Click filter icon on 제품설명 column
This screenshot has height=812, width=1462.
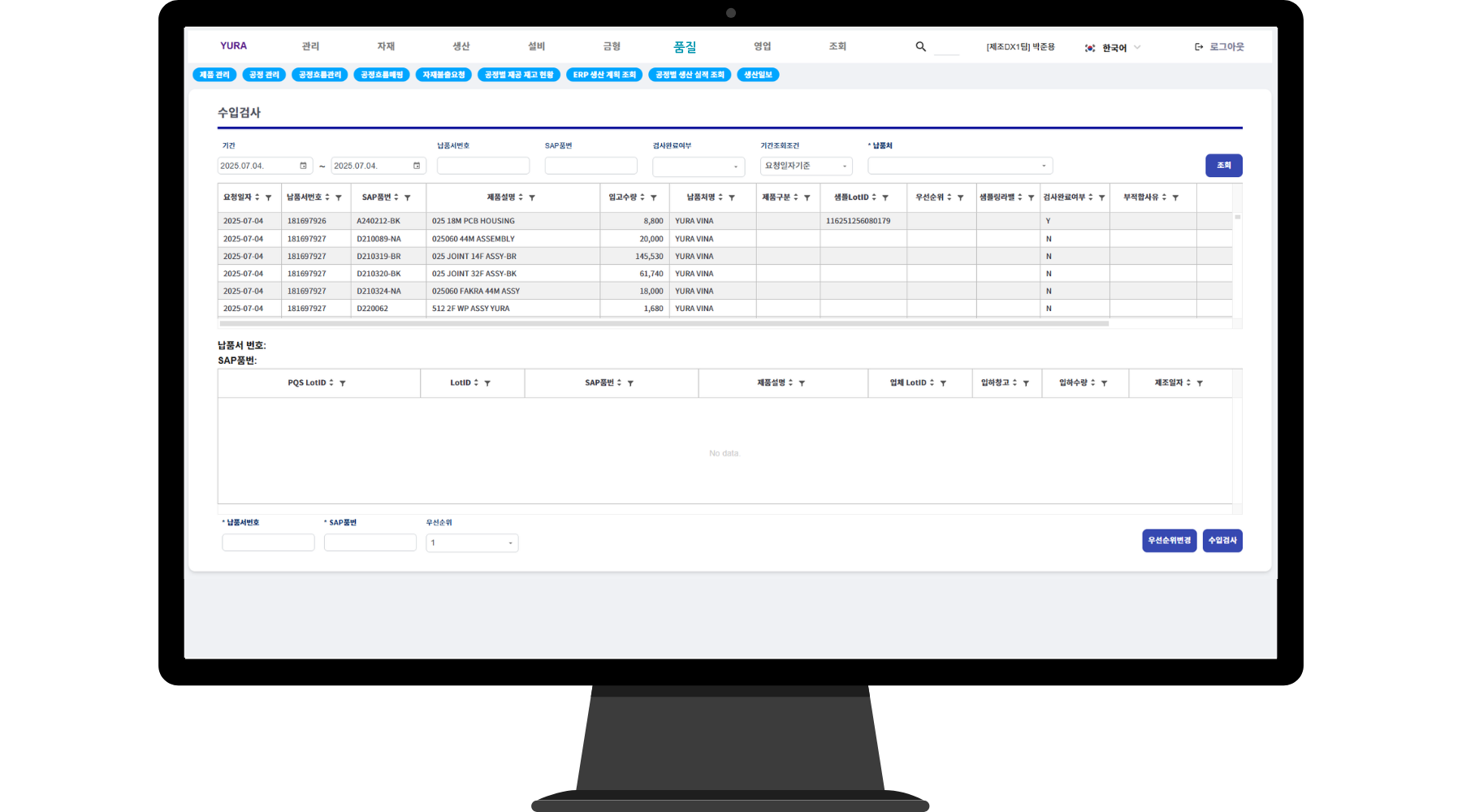(x=532, y=198)
